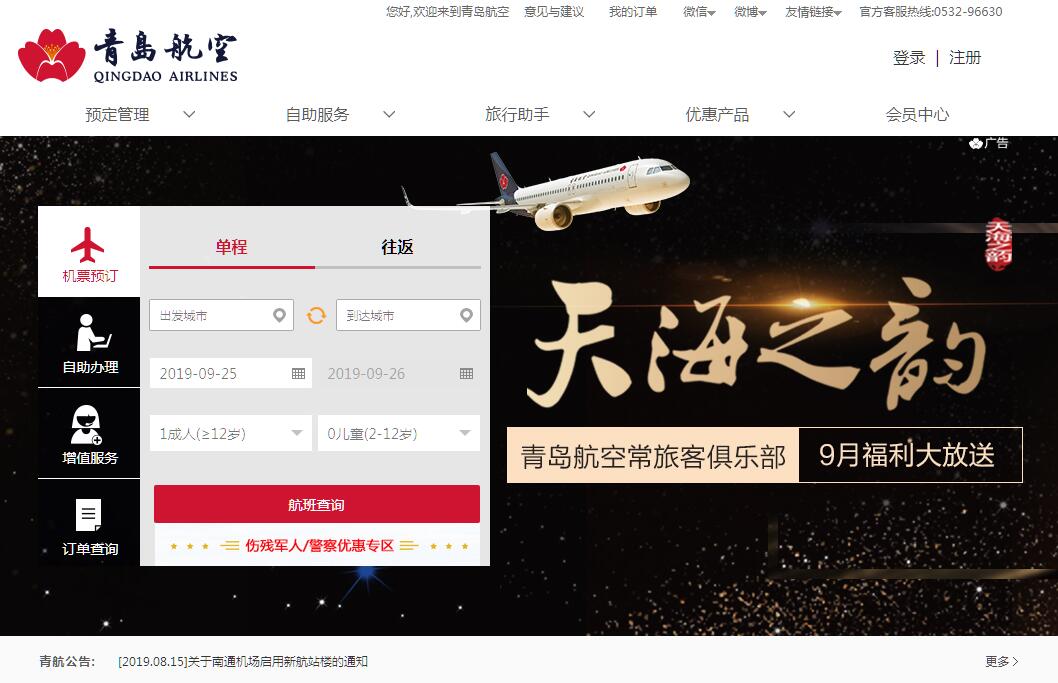1058x683 pixels.
Task: Open the 微信 dropdown in header
Action: 699,11
